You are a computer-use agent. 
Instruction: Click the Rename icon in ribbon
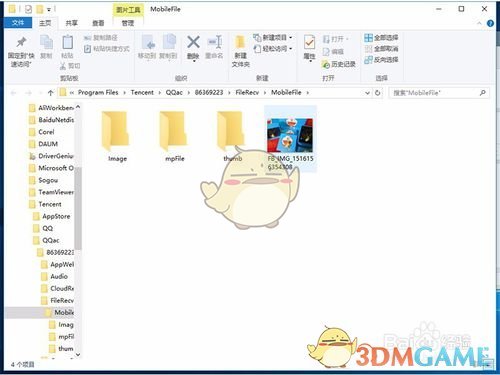(215, 43)
